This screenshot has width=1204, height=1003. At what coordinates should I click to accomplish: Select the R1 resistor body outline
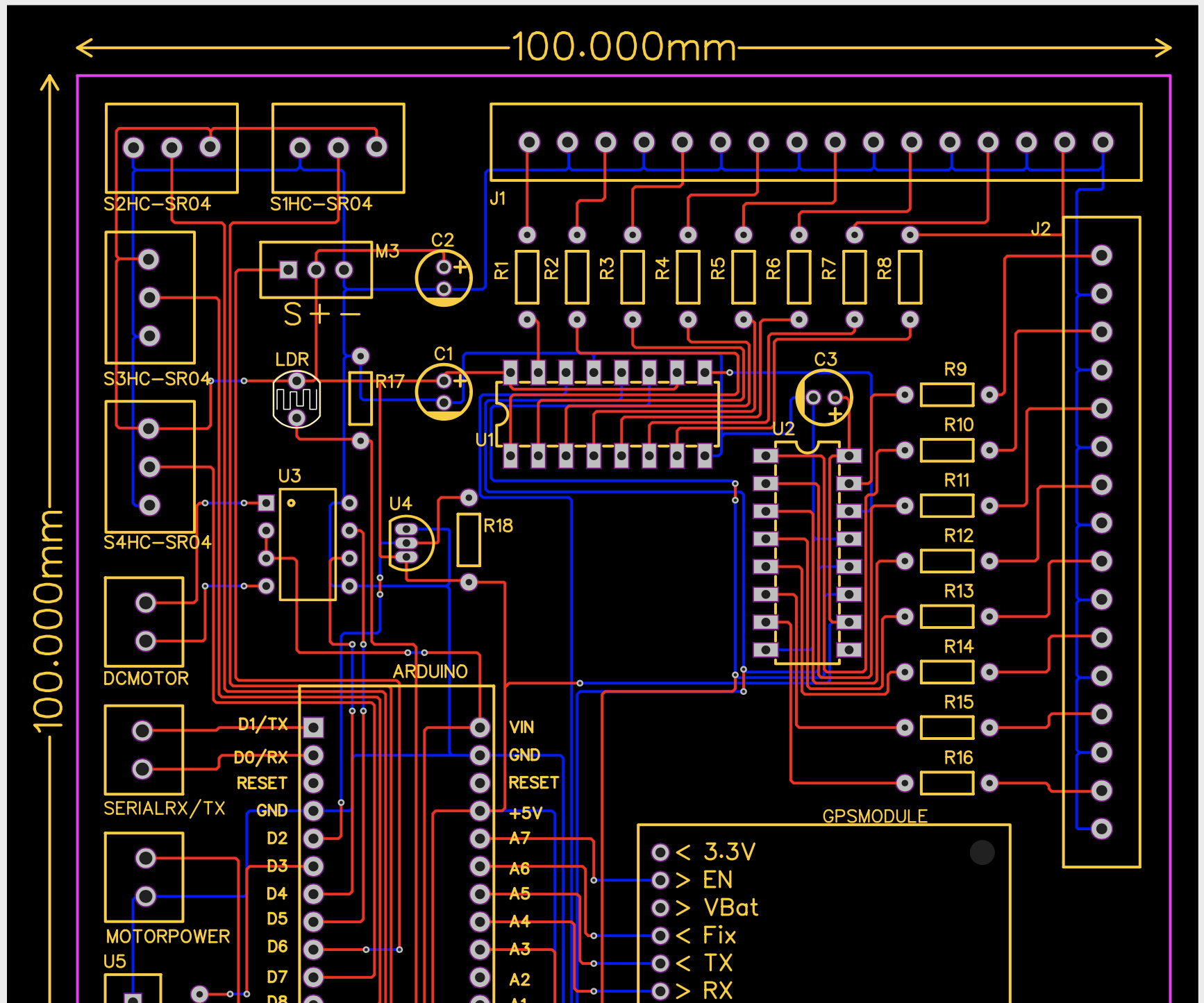pyautogui.click(x=527, y=278)
